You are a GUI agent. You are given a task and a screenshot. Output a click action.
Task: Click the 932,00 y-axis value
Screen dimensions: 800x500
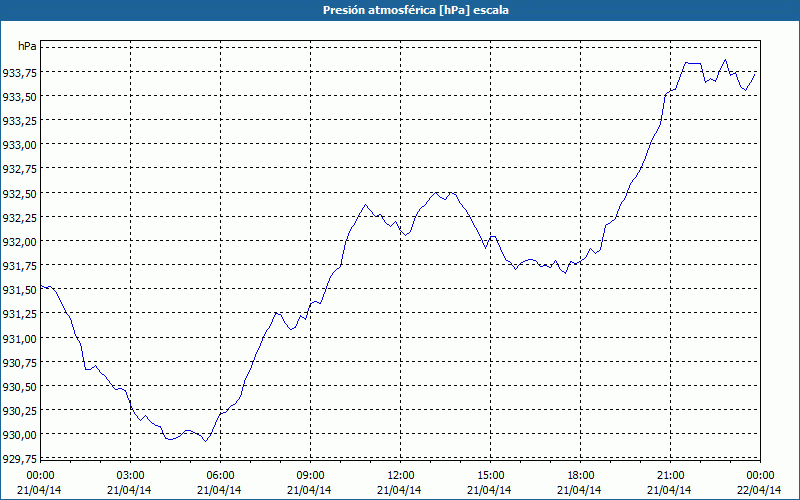click(19, 242)
